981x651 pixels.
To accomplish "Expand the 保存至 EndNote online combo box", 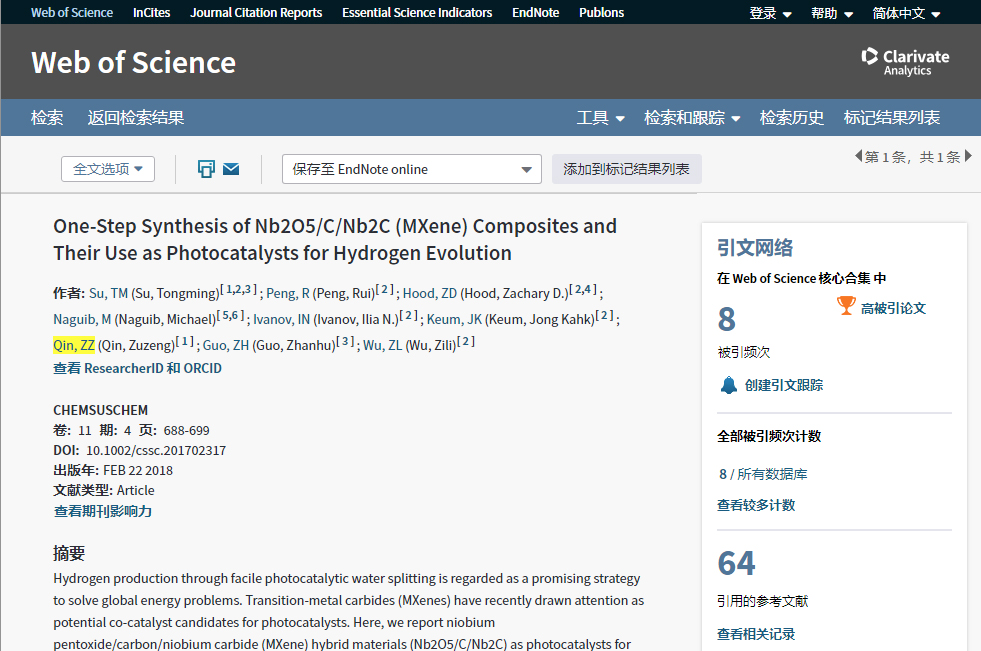I will [x=411, y=169].
